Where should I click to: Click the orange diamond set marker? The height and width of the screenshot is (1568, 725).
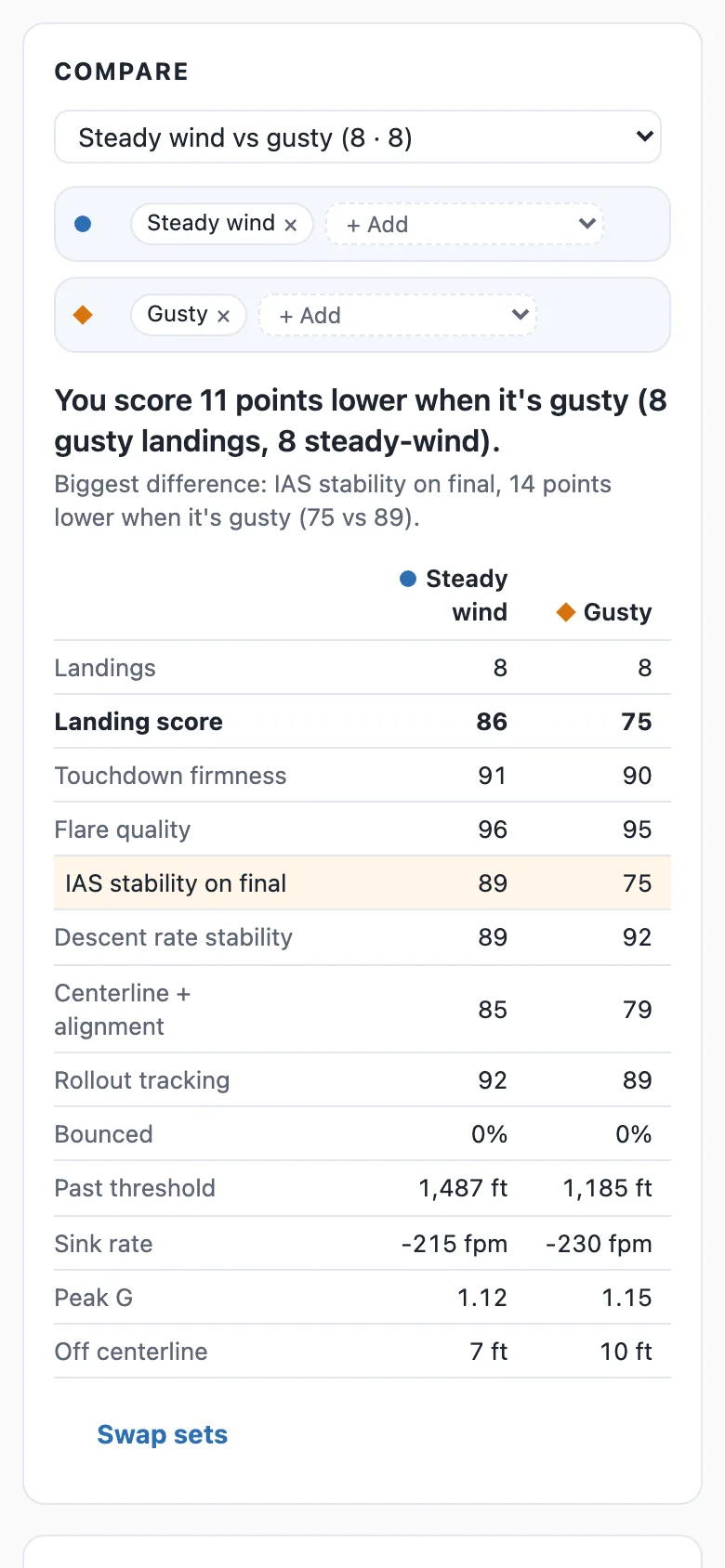coord(83,315)
